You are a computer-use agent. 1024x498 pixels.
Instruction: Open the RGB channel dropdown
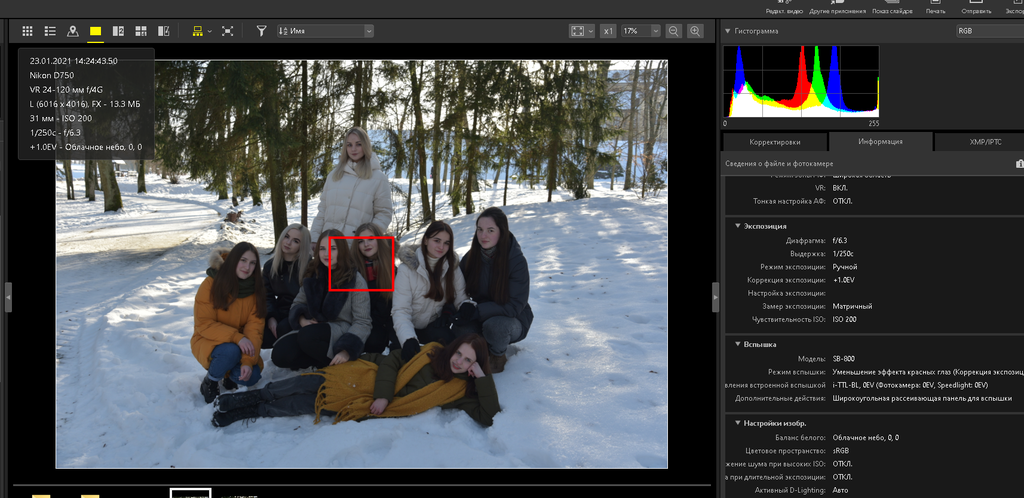[989, 31]
